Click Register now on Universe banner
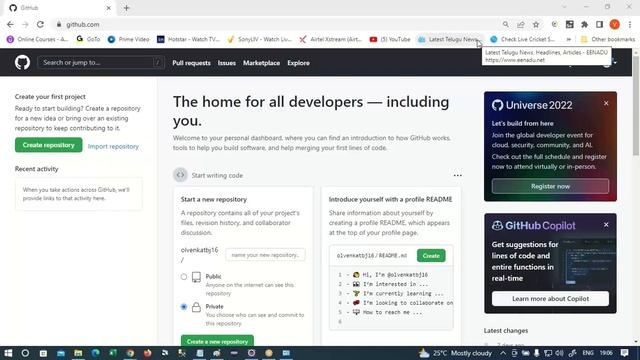The image size is (640, 360). pyautogui.click(x=550, y=186)
